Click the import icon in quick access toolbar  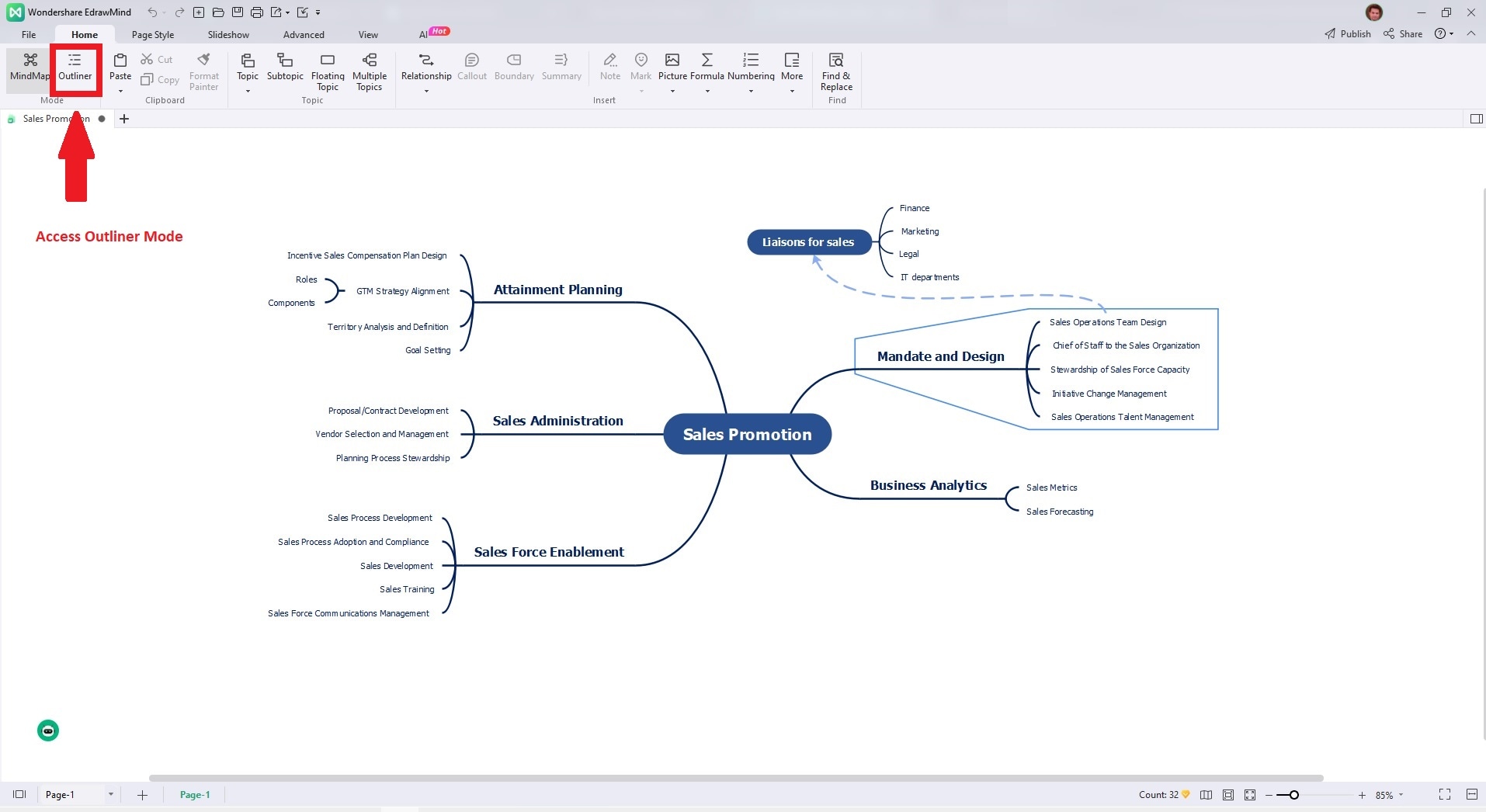303,12
